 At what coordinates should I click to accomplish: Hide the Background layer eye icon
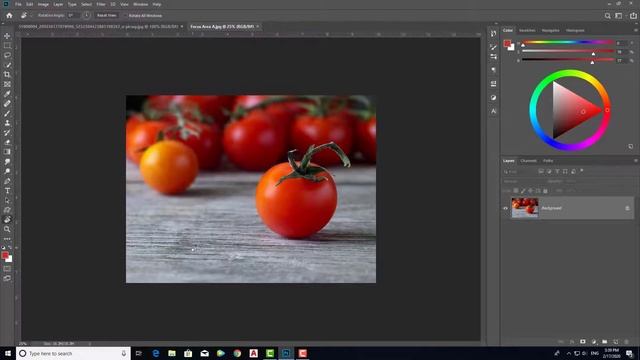coord(505,208)
